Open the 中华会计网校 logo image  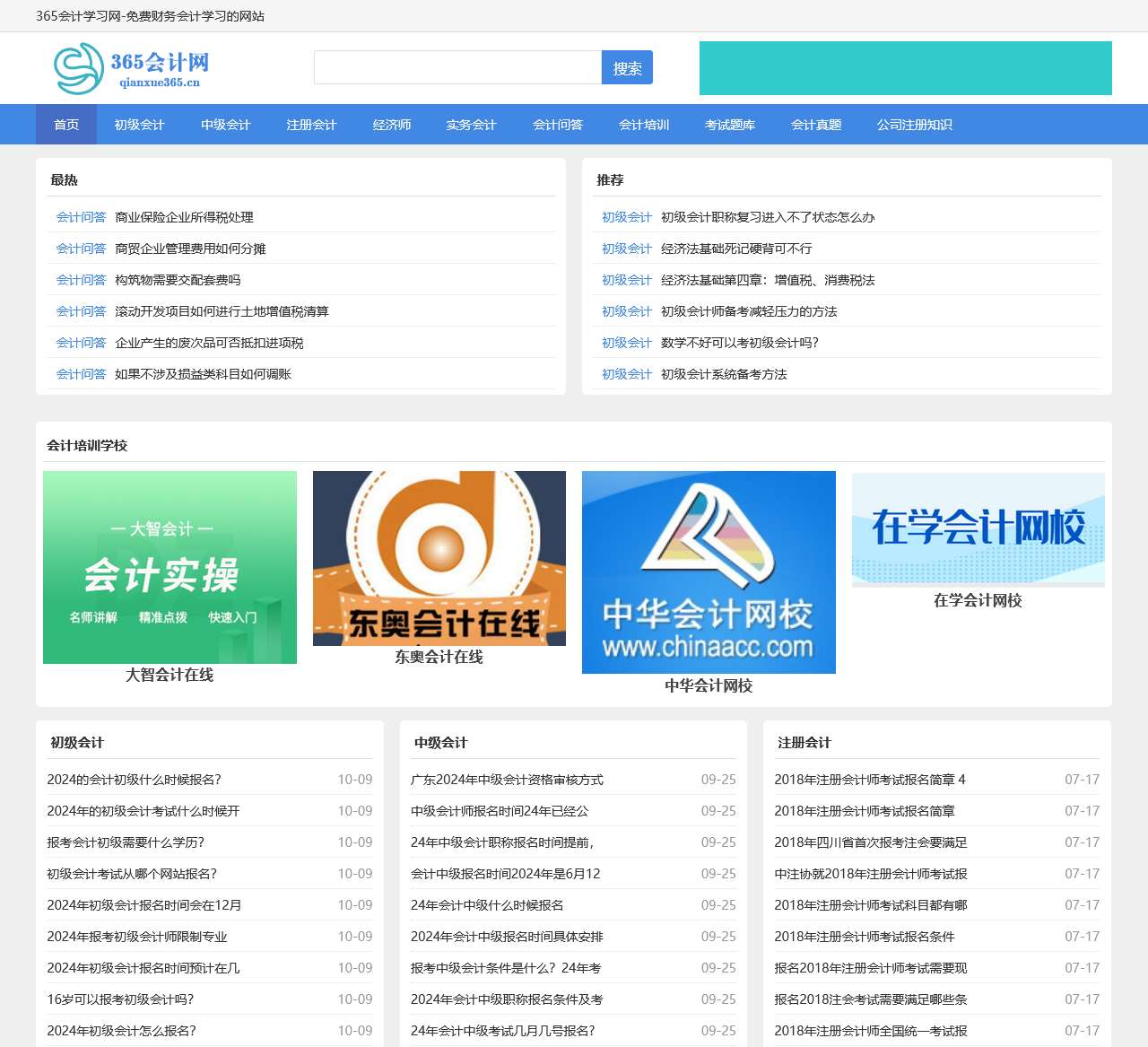pos(709,571)
